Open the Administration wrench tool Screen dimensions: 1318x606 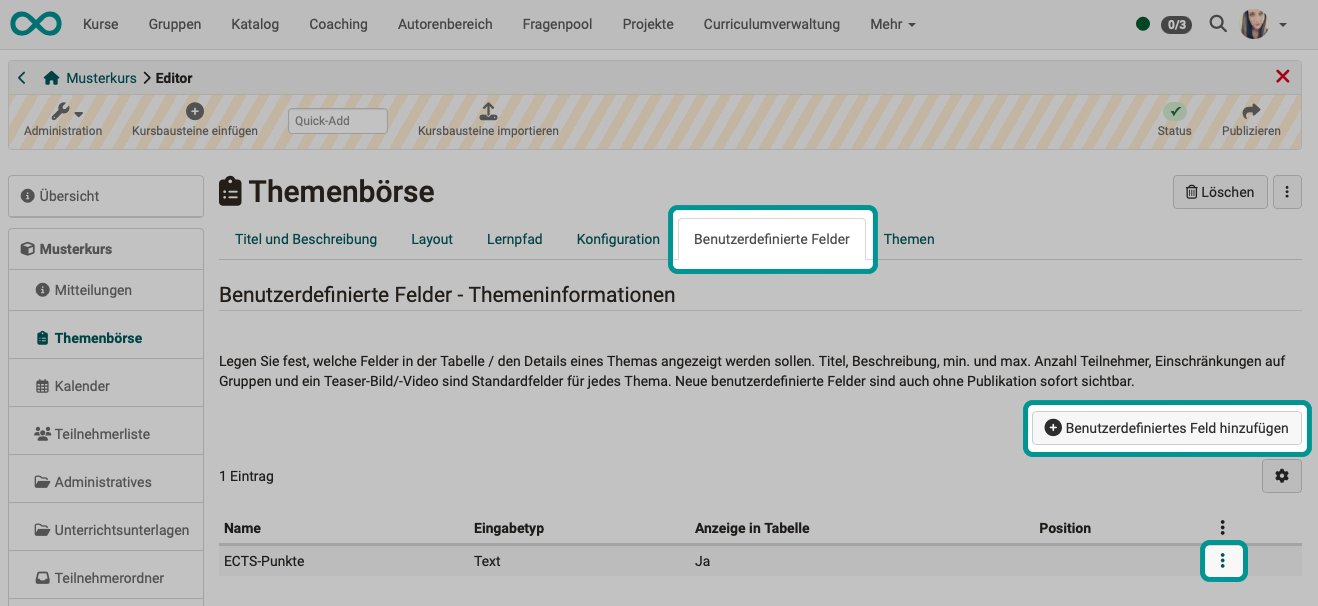(62, 114)
